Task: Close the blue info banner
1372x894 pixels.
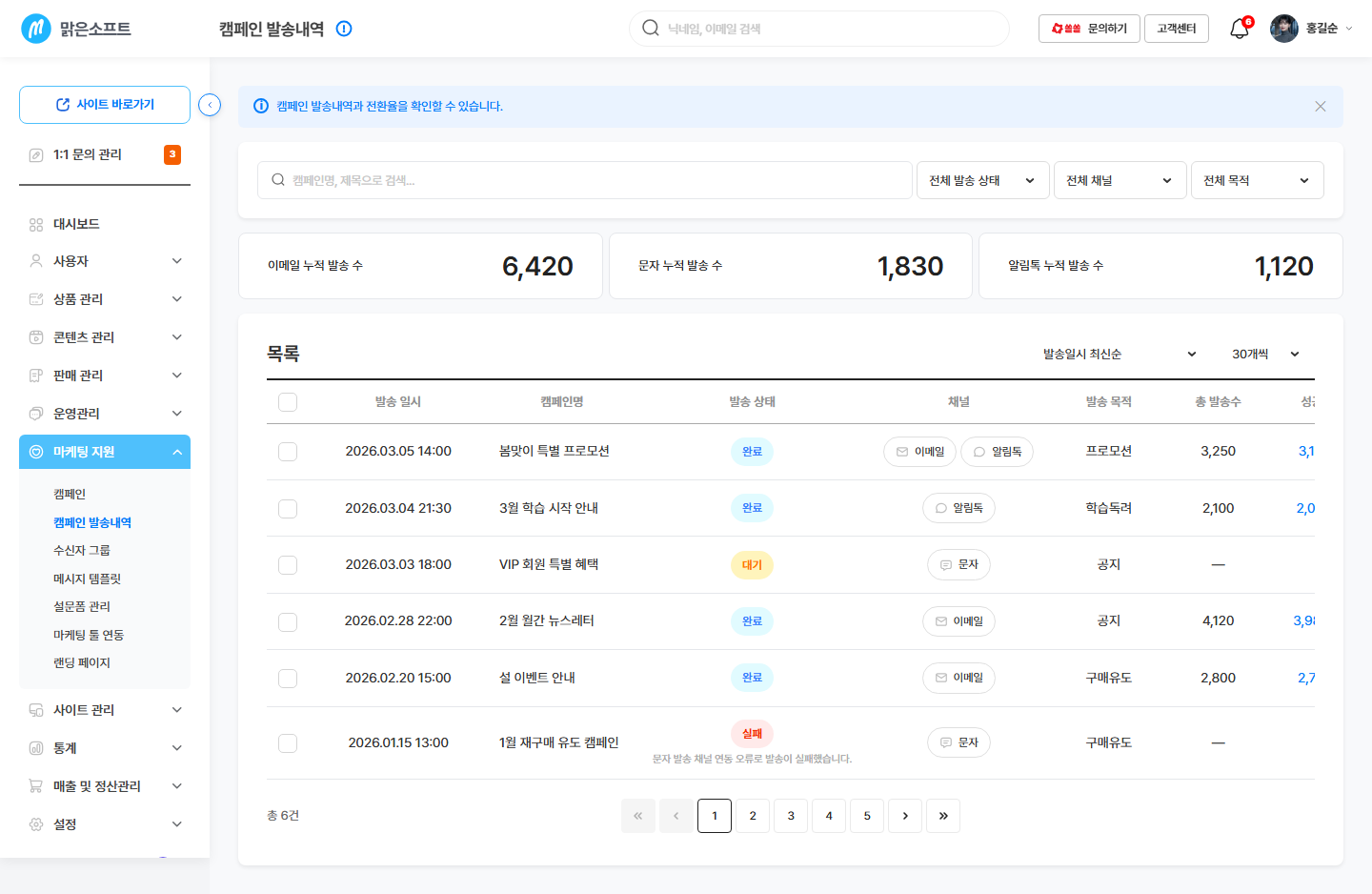Action: pos(1321,107)
